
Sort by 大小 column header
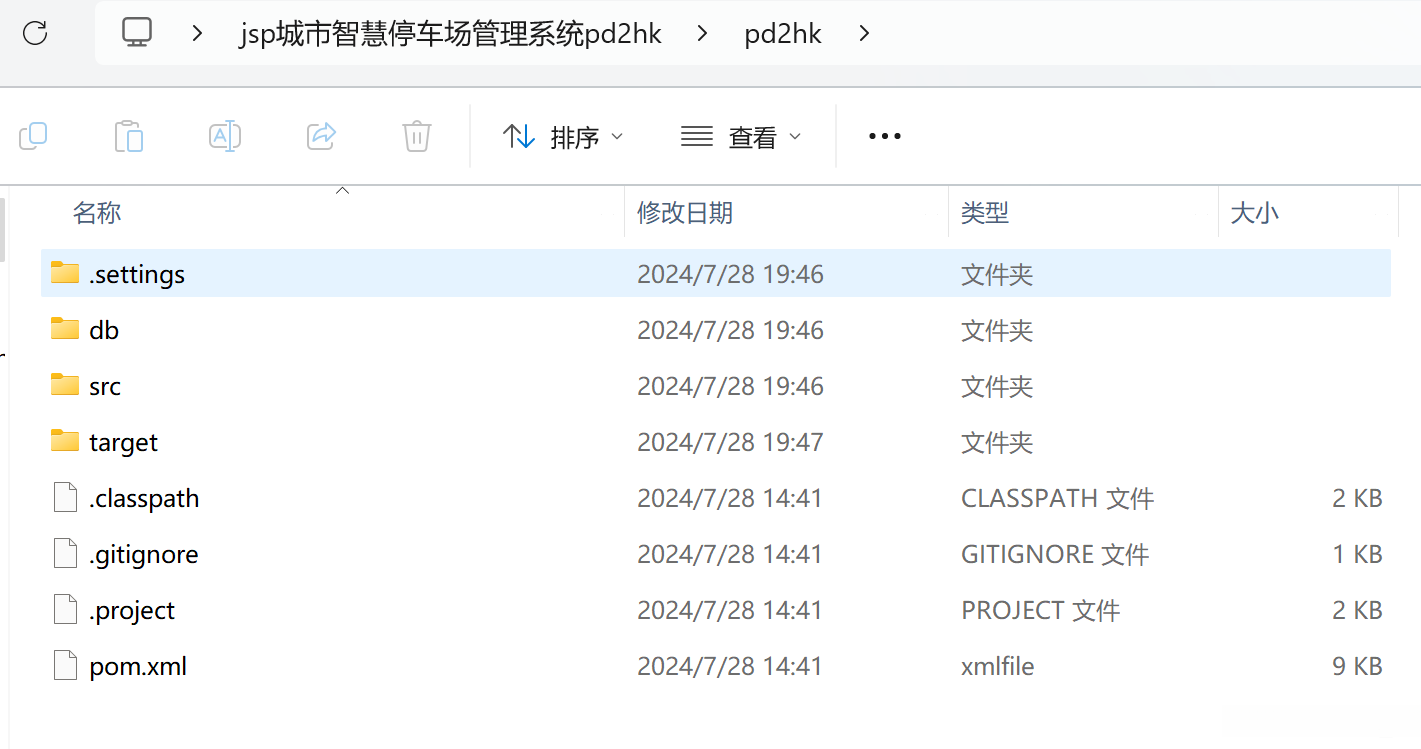point(1254,212)
